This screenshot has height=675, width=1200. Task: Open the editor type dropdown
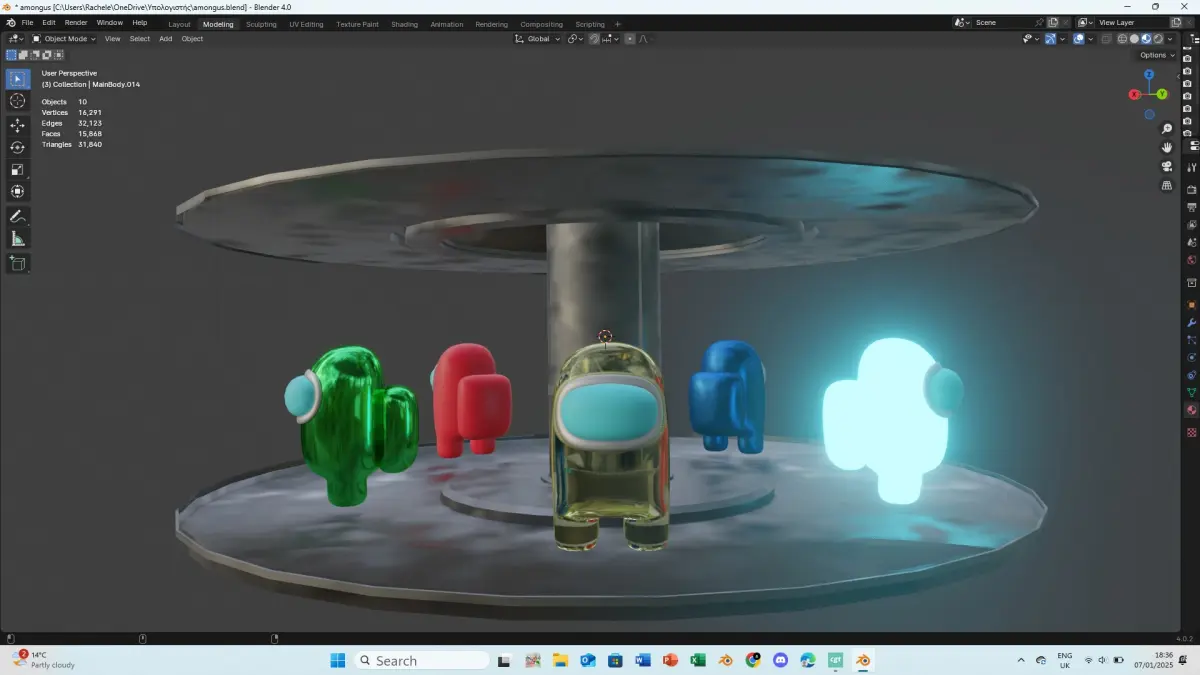tap(16, 39)
